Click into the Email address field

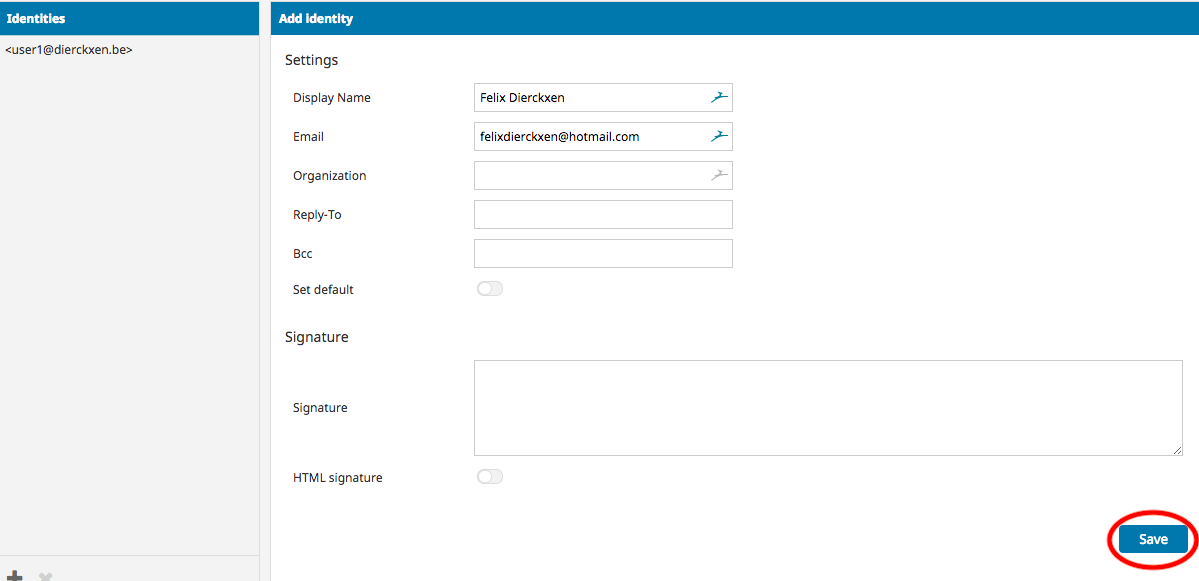[x=590, y=137]
